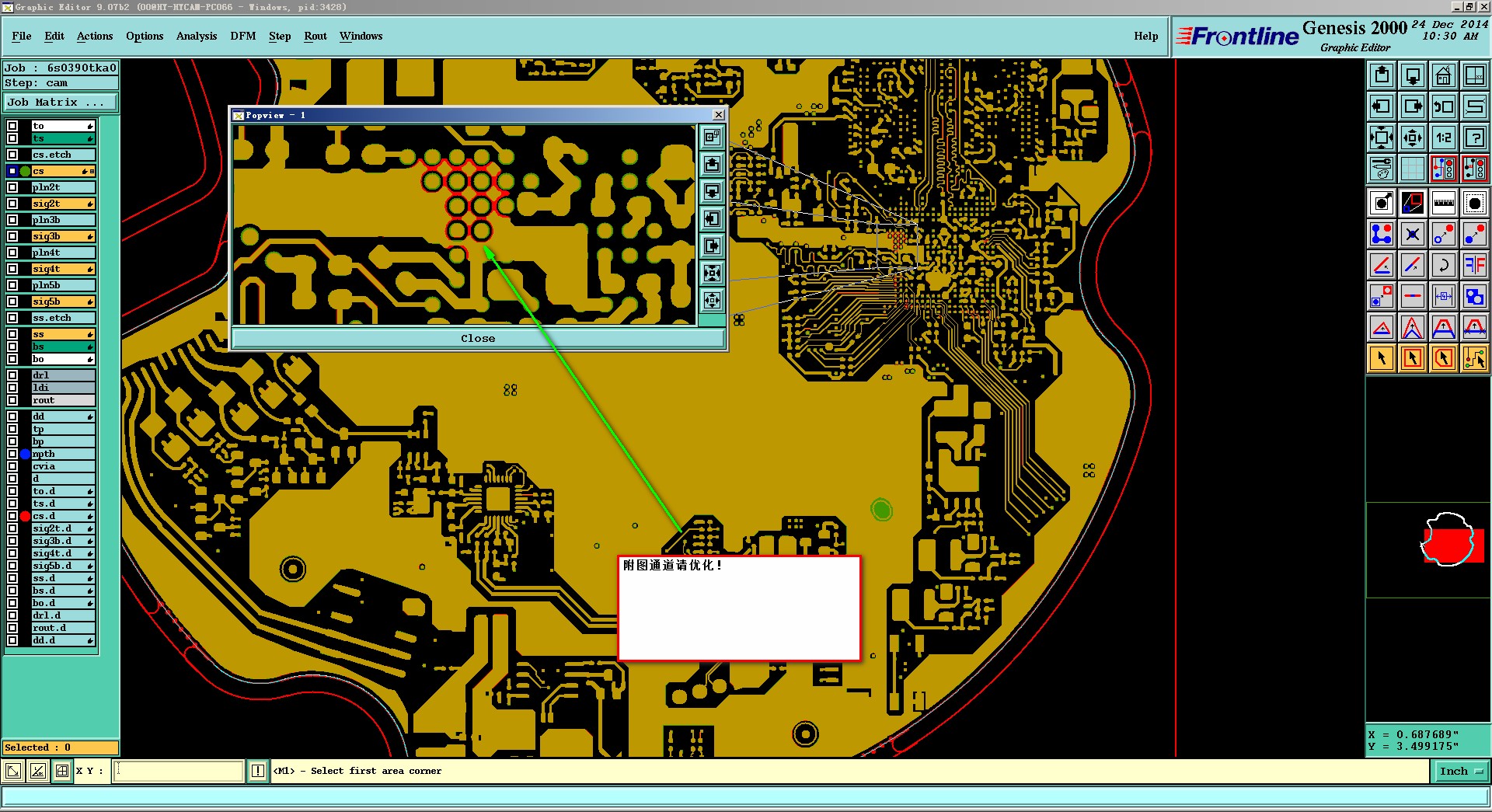Select the polygon area selection arrow tool
The height and width of the screenshot is (812, 1492).
click(x=1444, y=358)
